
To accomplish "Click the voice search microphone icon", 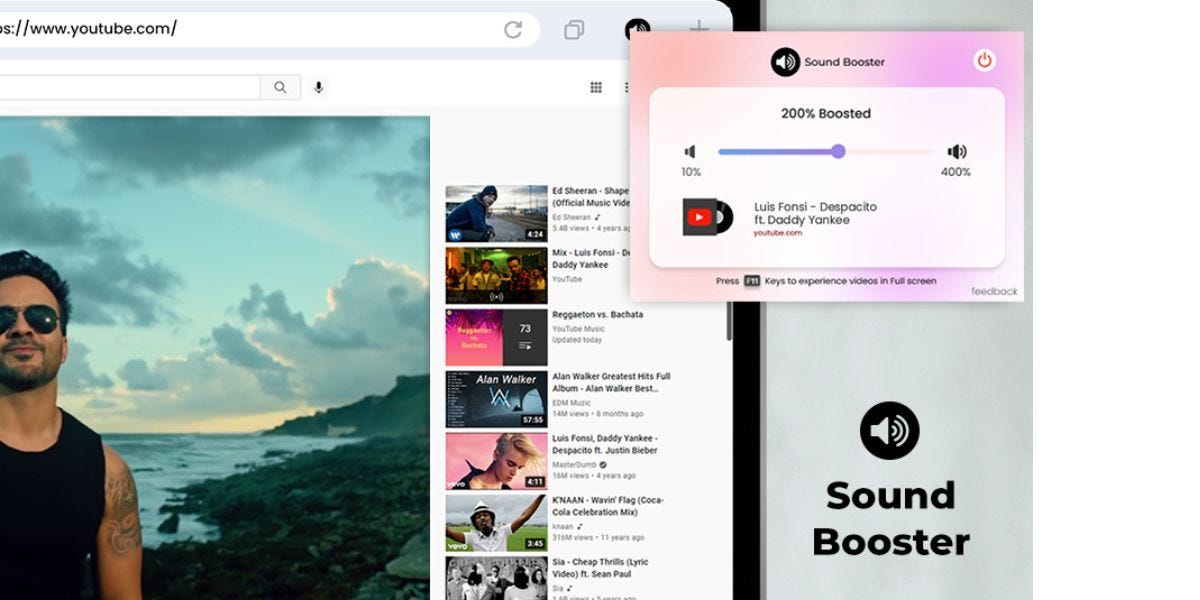I will click(318, 87).
